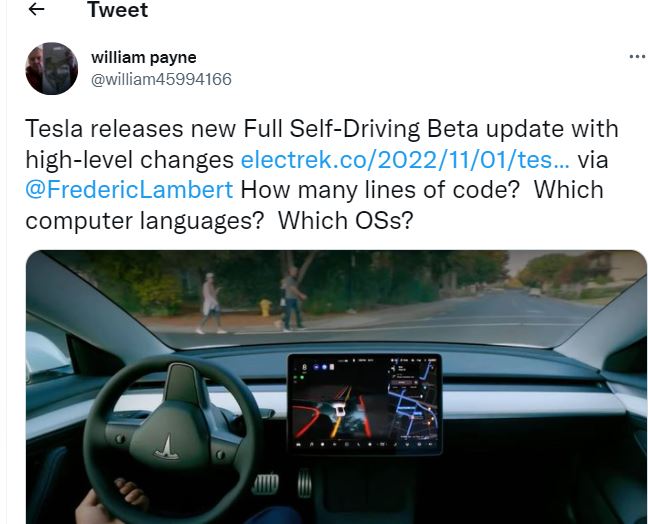Open the tweet's more options ellipsis

(638, 57)
